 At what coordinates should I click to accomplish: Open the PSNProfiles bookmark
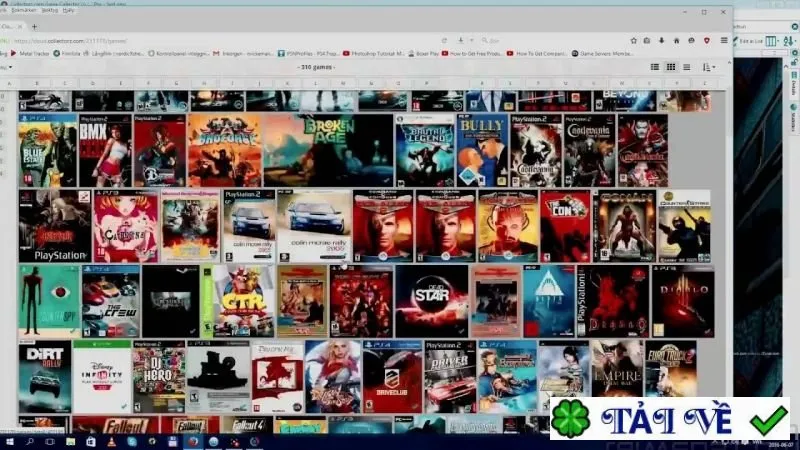tap(308, 53)
